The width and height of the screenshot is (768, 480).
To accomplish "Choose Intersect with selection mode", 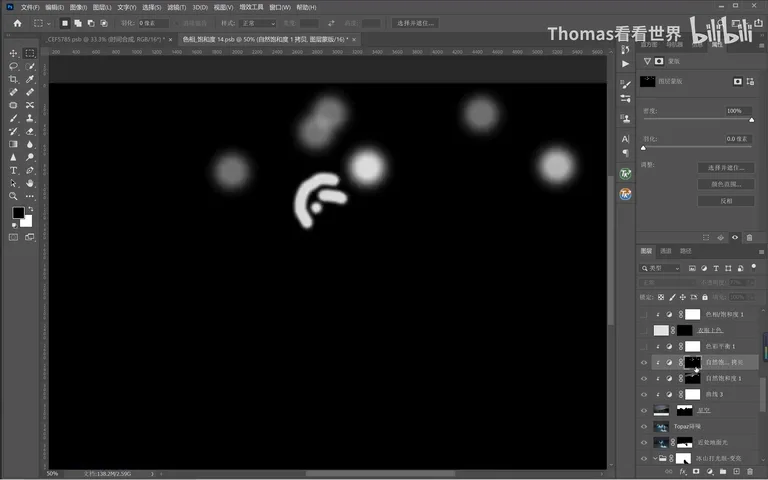I will coord(104,23).
